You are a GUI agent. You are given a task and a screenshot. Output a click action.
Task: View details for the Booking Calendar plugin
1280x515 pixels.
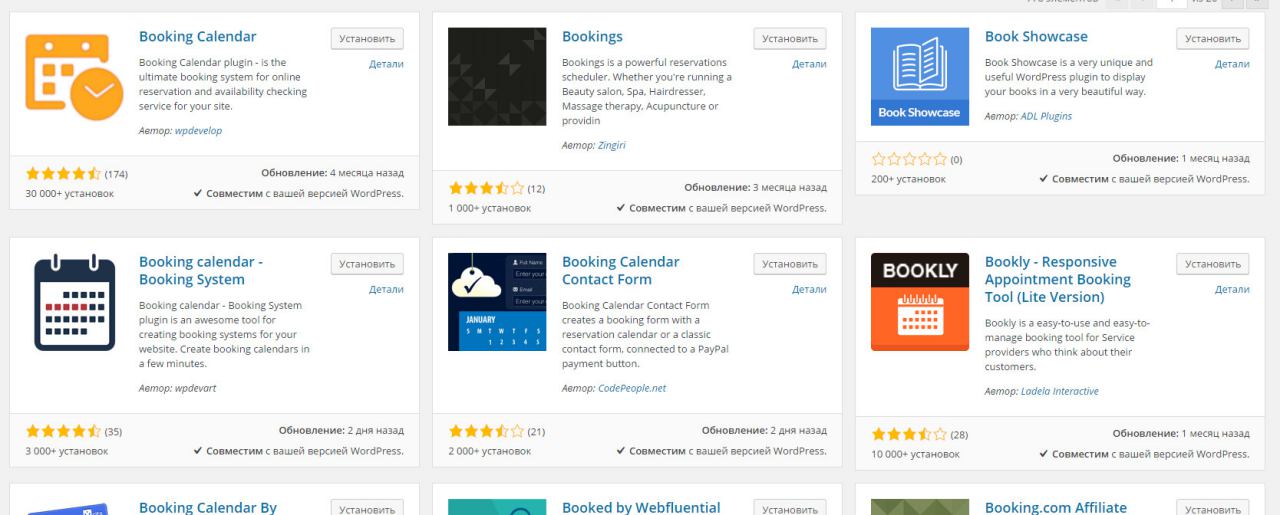pyautogui.click(x=386, y=64)
